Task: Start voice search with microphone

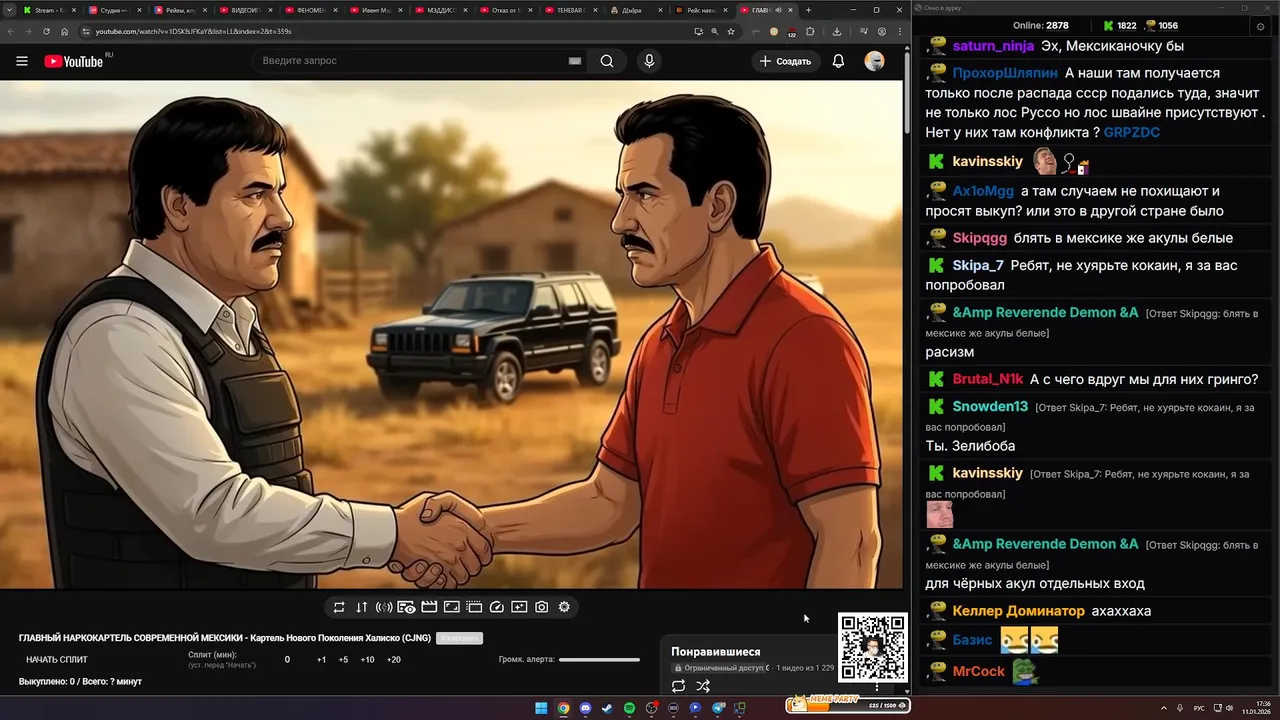Action: coord(649,61)
